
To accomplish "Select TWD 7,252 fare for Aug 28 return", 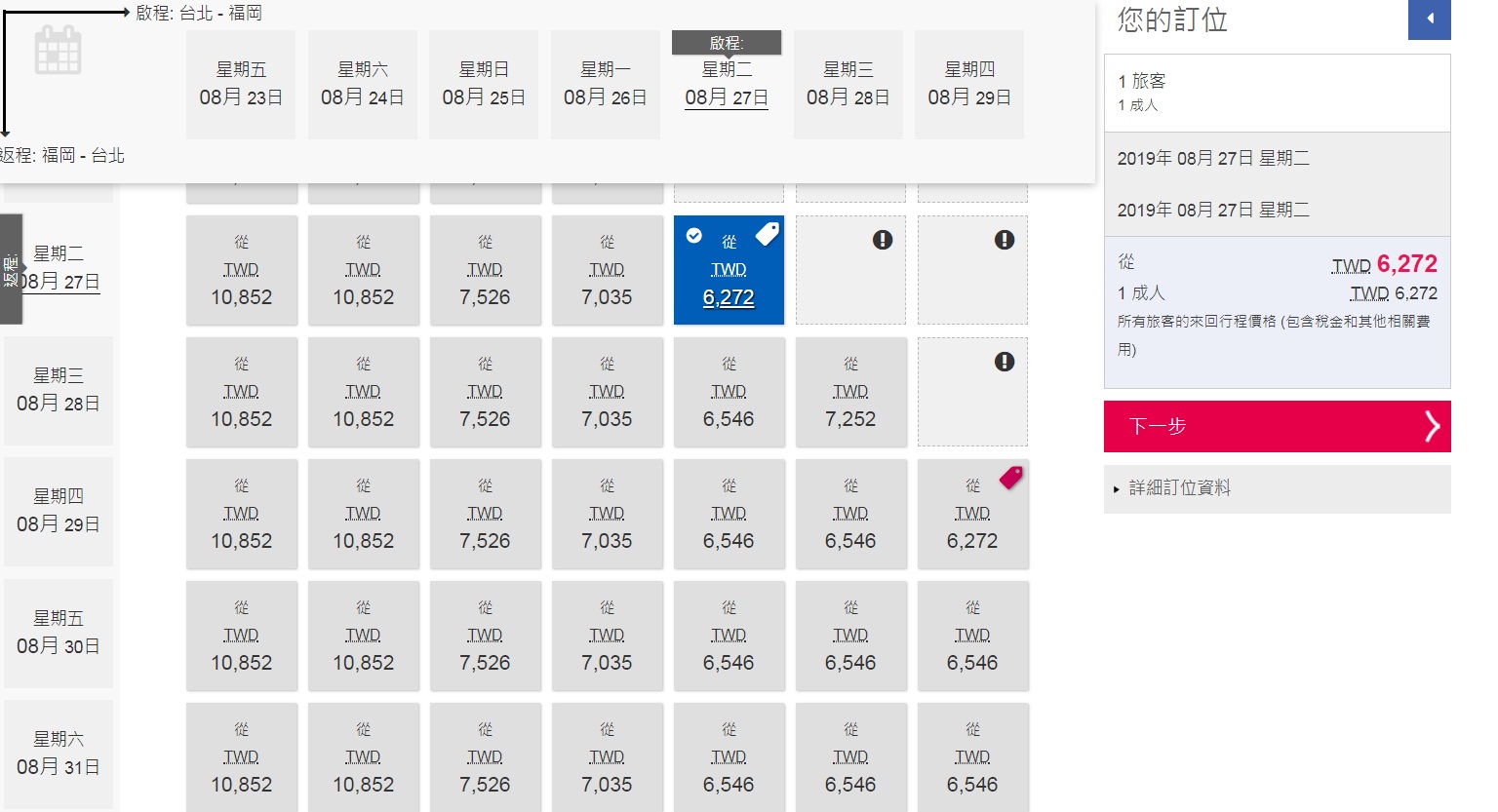I will coord(850,393).
